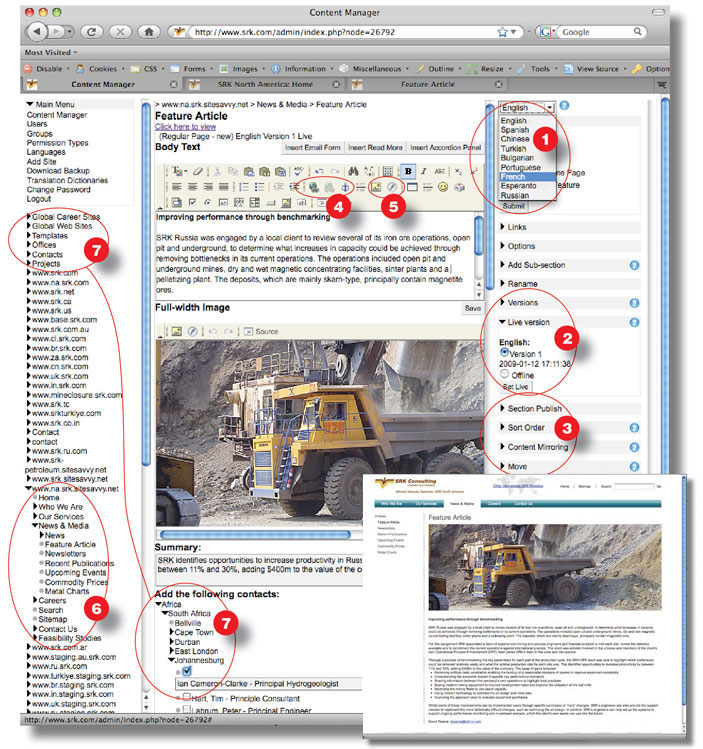Image resolution: width=703 pixels, height=749 pixels.
Task: Click the bulleted list icon
Action: 259,187
